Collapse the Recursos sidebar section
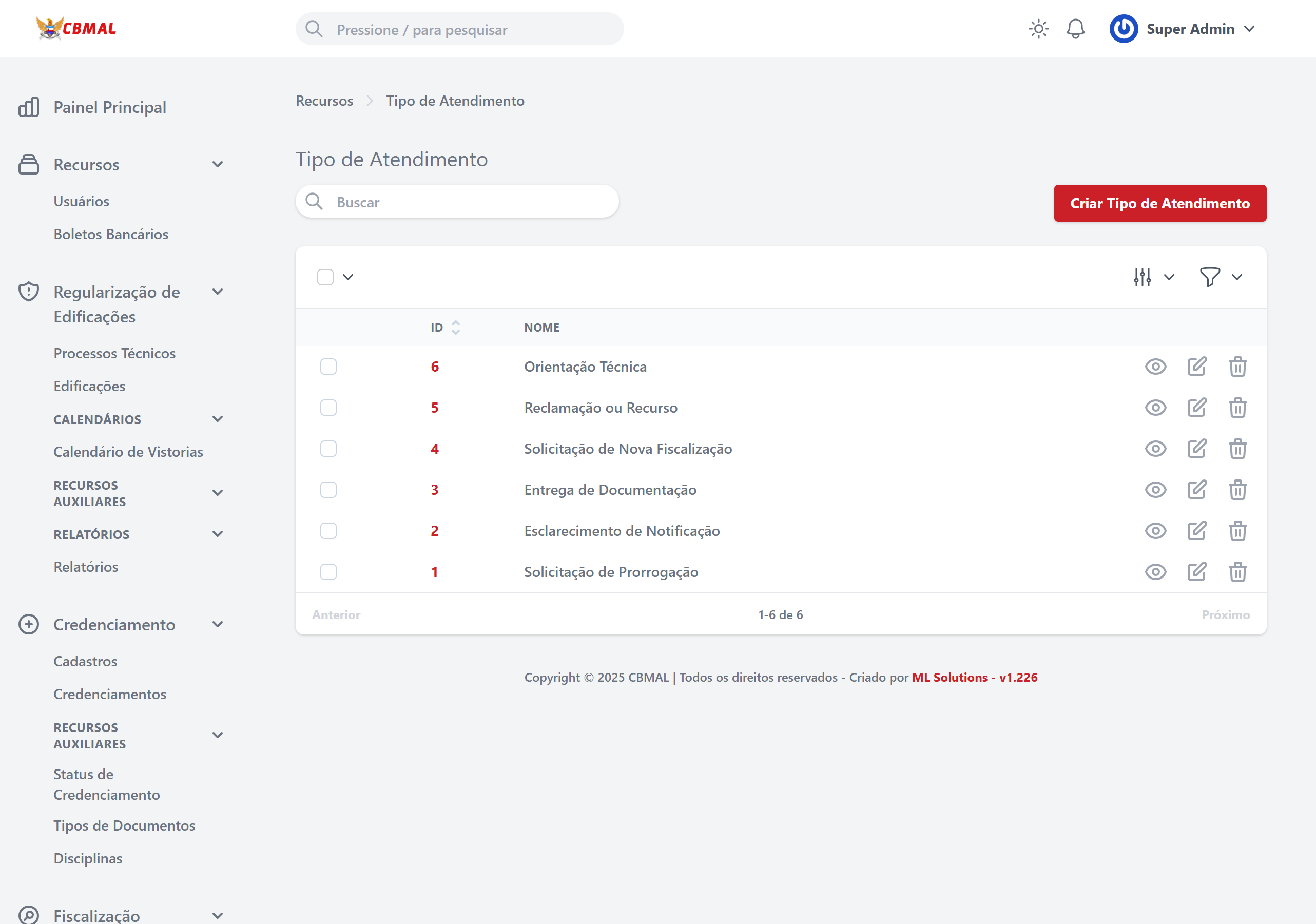Image resolution: width=1316 pixels, height=924 pixels. (217, 164)
